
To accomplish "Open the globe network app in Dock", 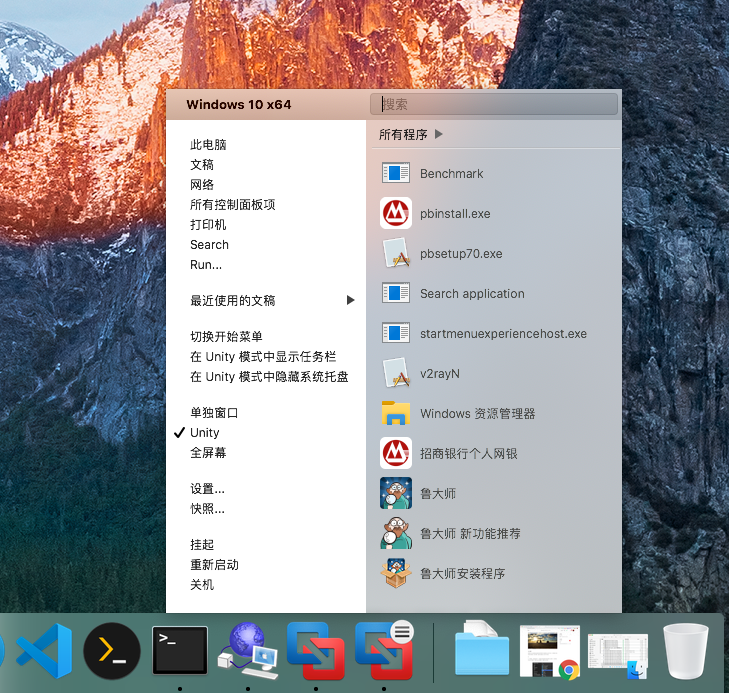I will click(x=248, y=651).
